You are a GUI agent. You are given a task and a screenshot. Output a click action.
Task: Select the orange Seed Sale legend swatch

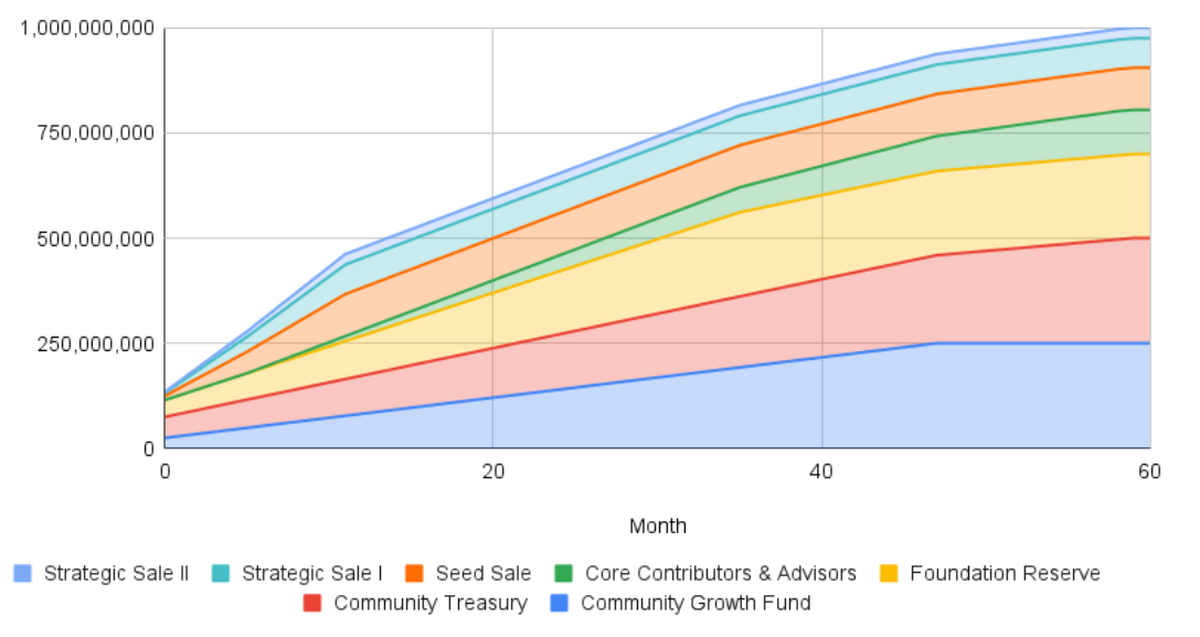tap(415, 574)
